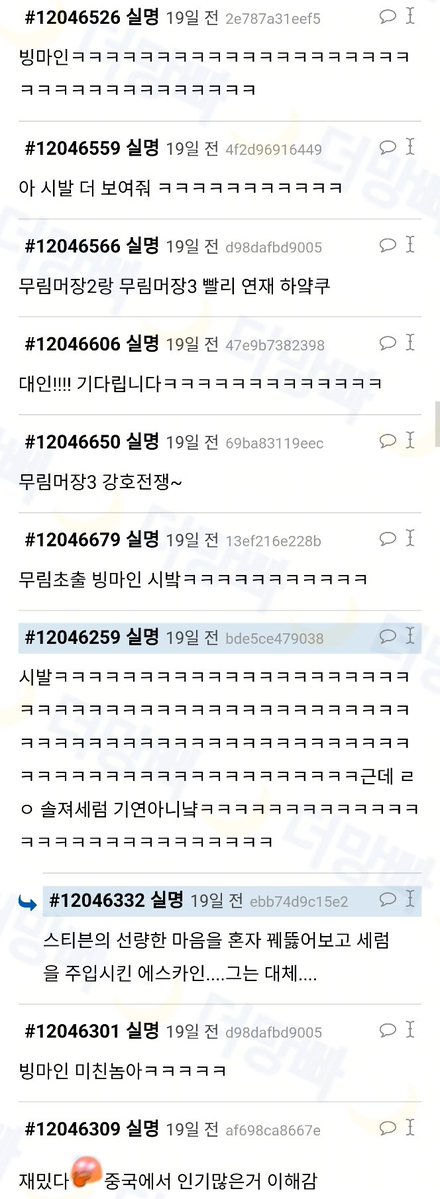
Task: Click the curved reply arrow beside #12046332
Action: point(28,903)
